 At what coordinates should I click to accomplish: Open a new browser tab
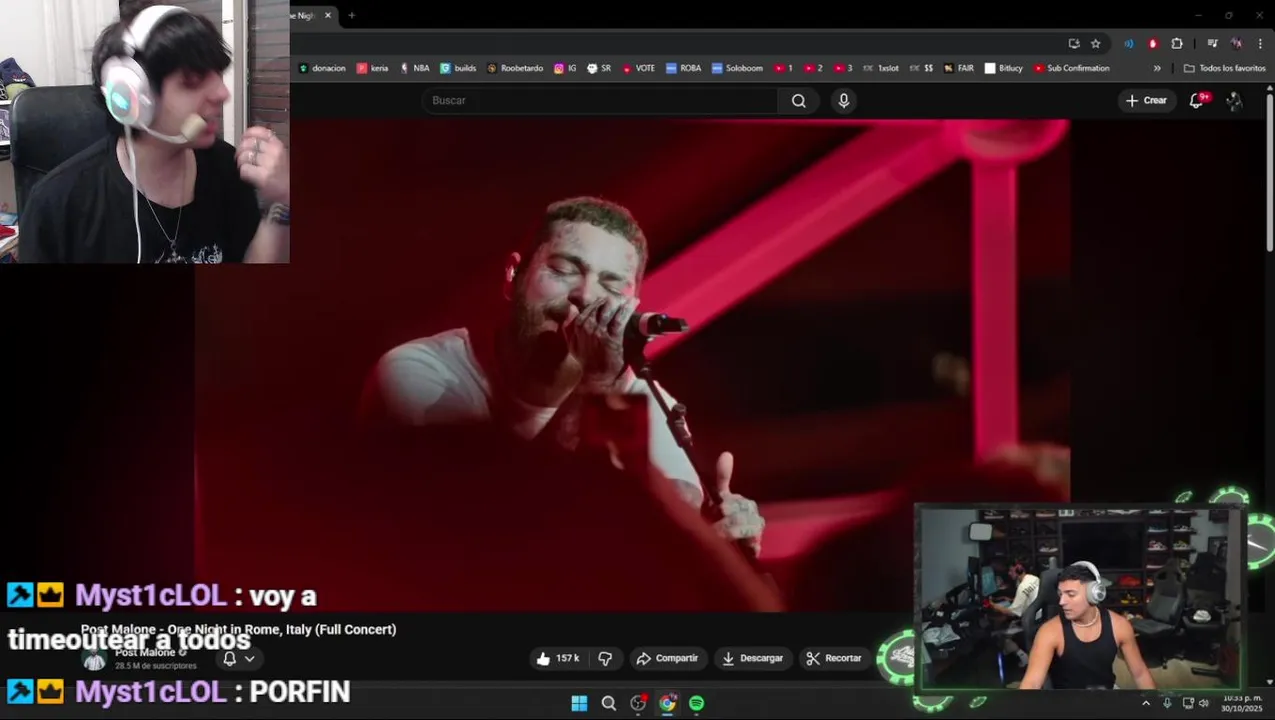click(x=351, y=15)
